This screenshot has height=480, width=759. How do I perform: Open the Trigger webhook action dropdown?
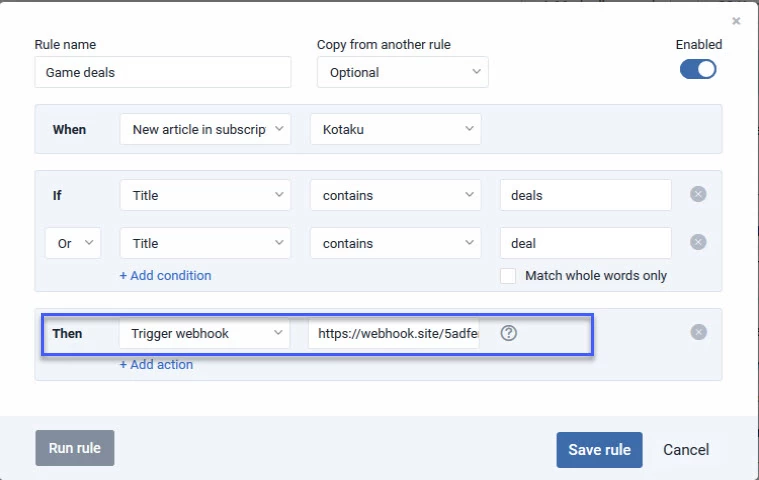(205, 333)
